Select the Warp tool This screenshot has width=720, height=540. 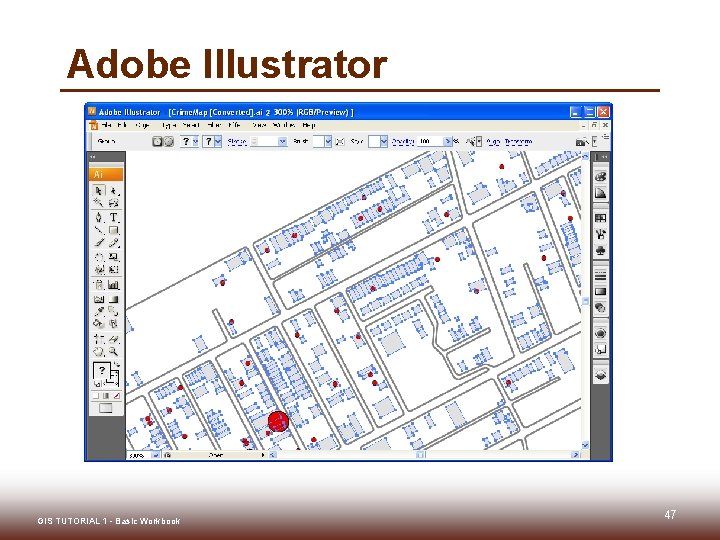98,270
